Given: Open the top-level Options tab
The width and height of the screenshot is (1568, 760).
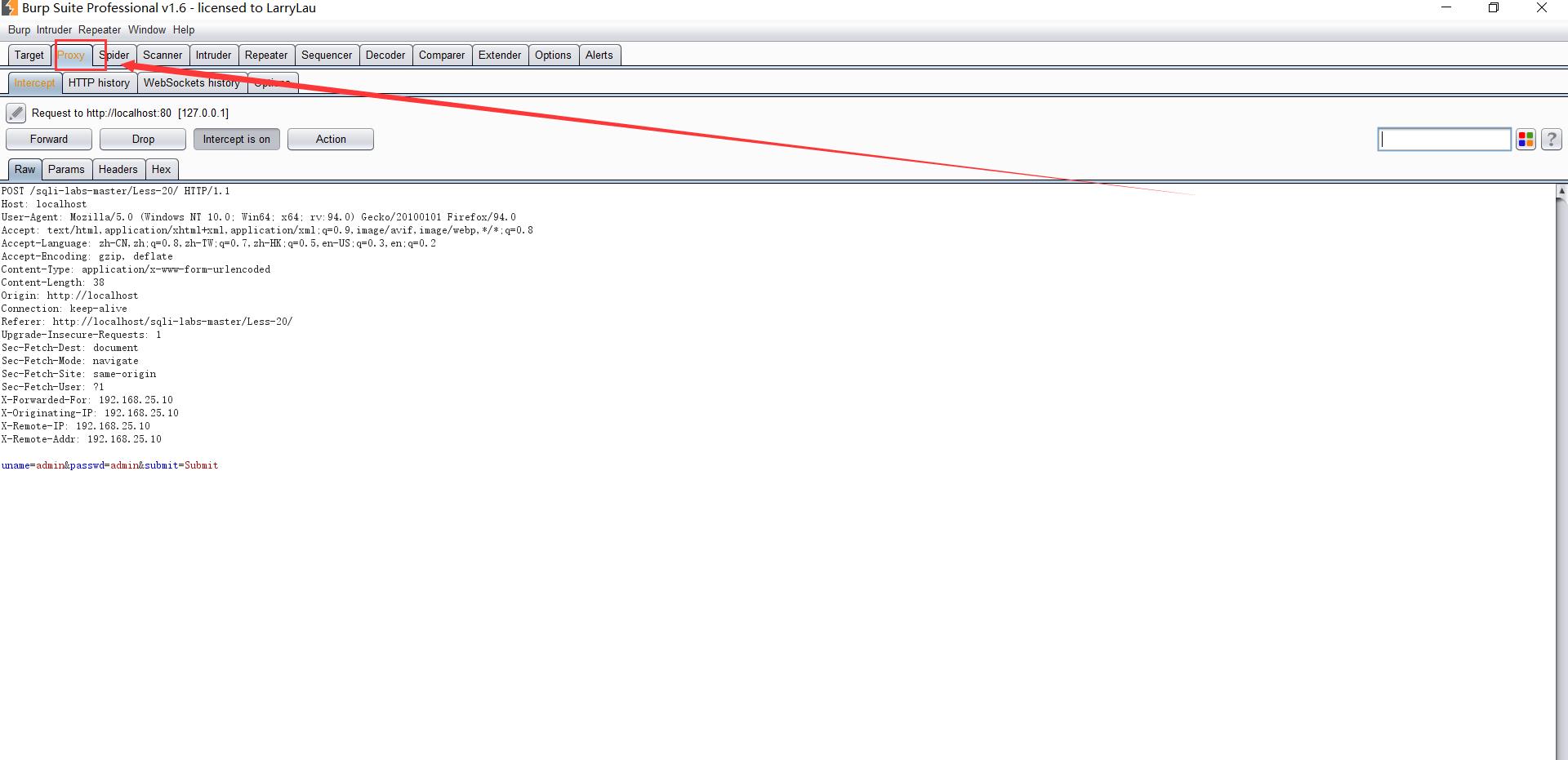Looking at the screenshot, I should [x=553, y=56].
